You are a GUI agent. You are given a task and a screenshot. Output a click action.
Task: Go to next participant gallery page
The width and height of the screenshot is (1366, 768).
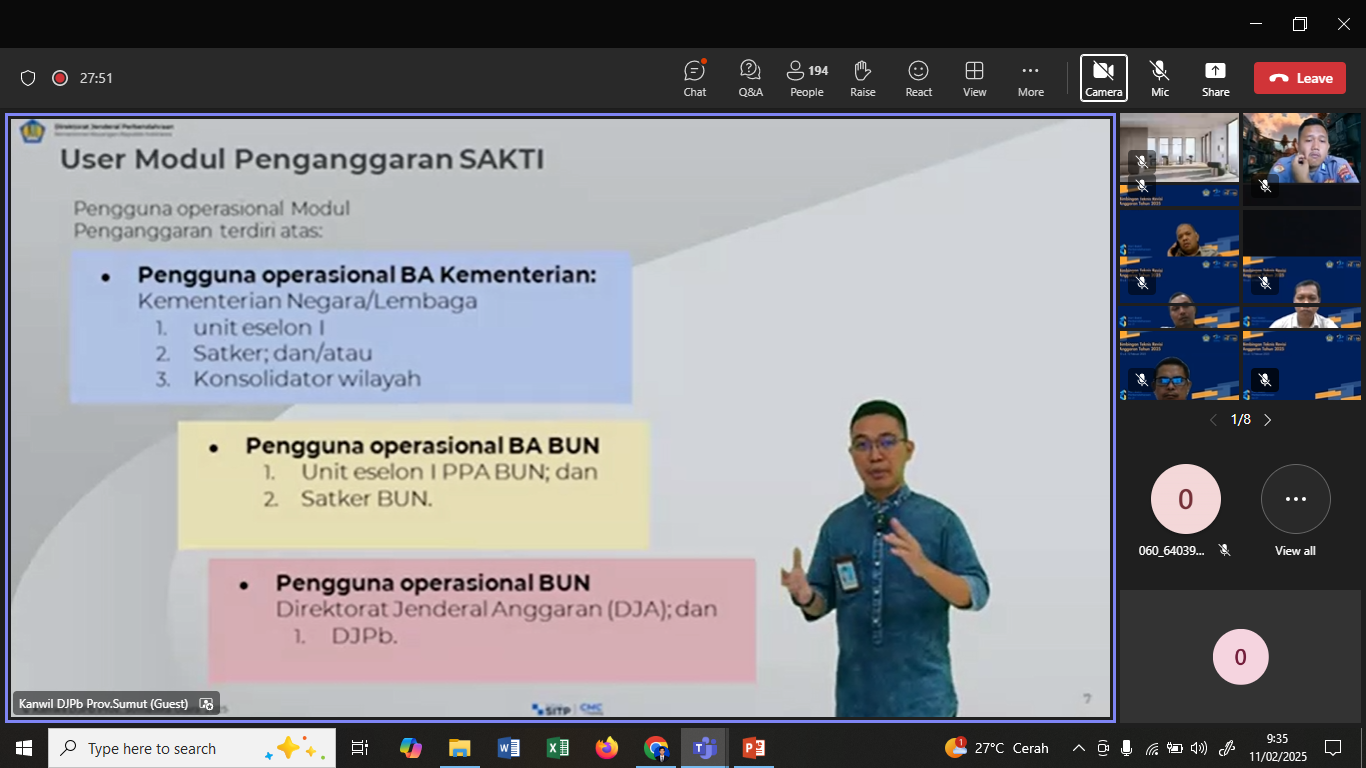1268,420
